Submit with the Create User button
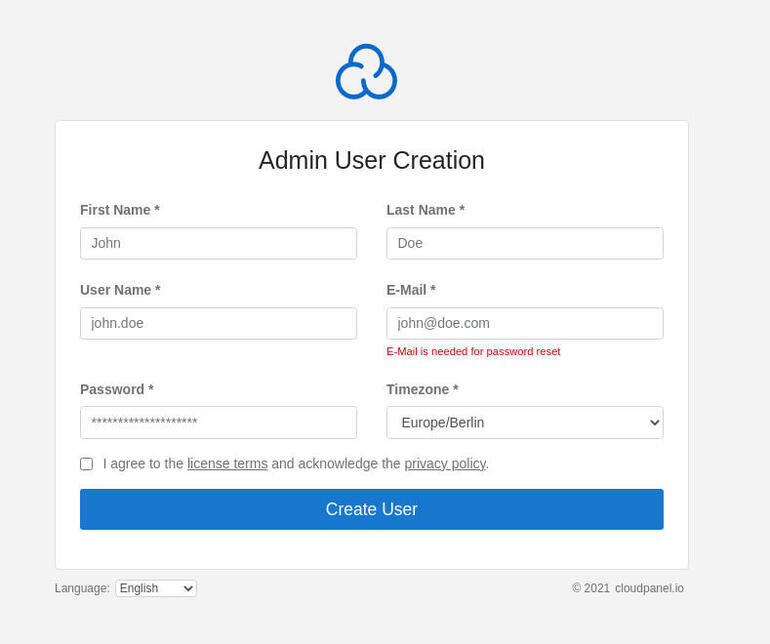770x644 pixels. tap(372, 509)
